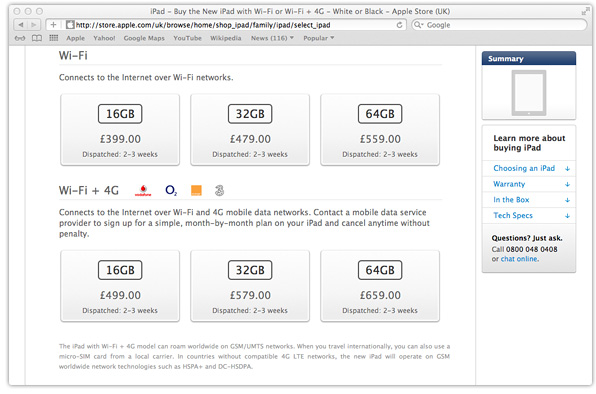The height and width of the screenshot is (394, 596).
Task: Click the 'Learn more about buying iPad' heading
Action: (x=529, y=143)
